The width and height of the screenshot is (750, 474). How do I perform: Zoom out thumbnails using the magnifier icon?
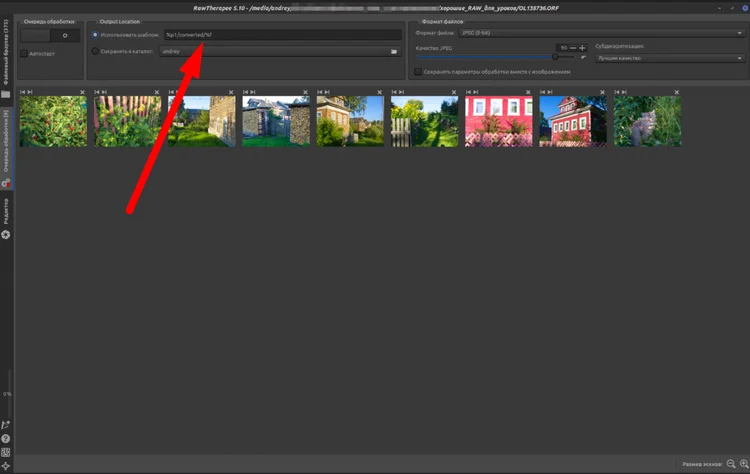(x=731, y=464)
